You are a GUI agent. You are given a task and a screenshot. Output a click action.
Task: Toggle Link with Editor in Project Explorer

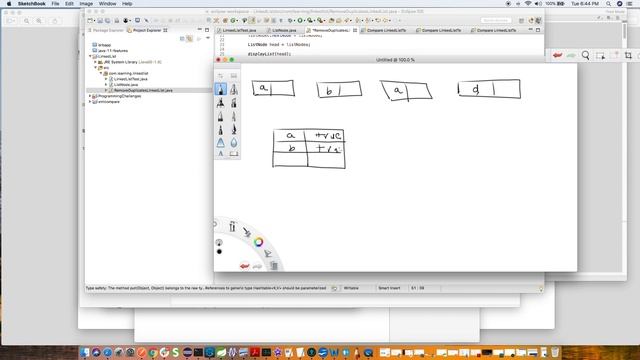(x=189, y=38)
